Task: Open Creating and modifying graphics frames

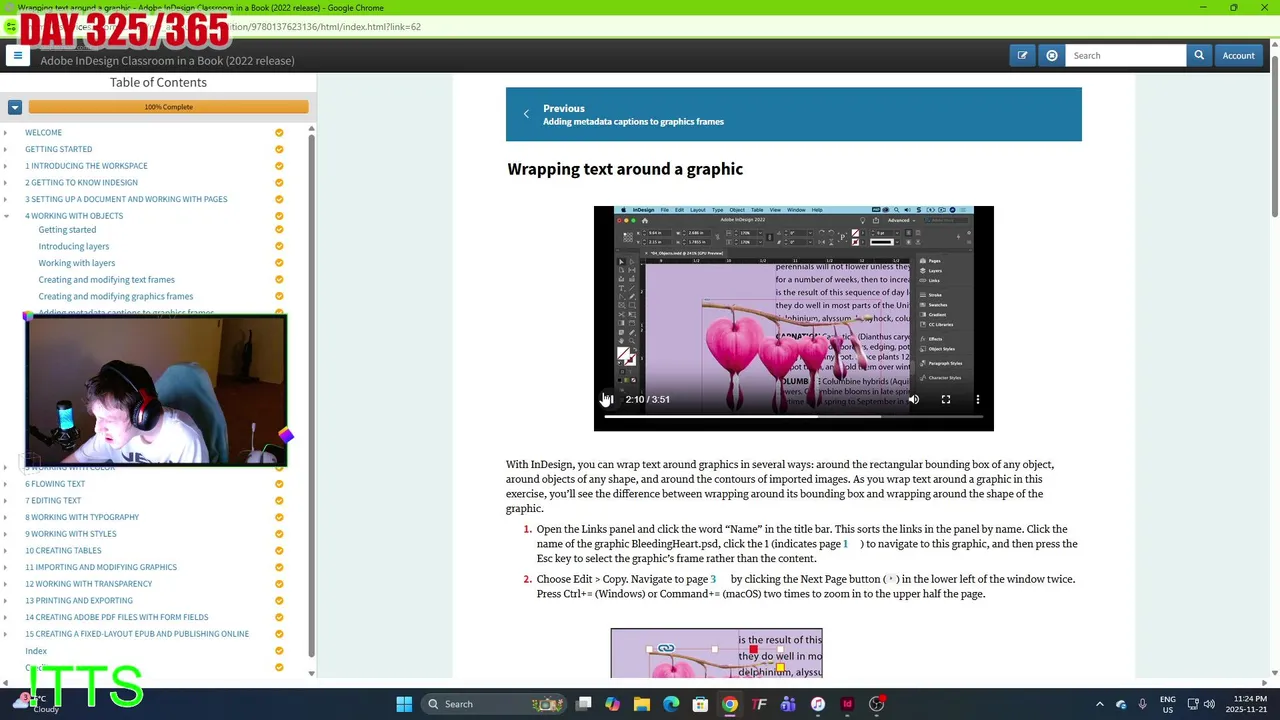Action: (116, 296)
